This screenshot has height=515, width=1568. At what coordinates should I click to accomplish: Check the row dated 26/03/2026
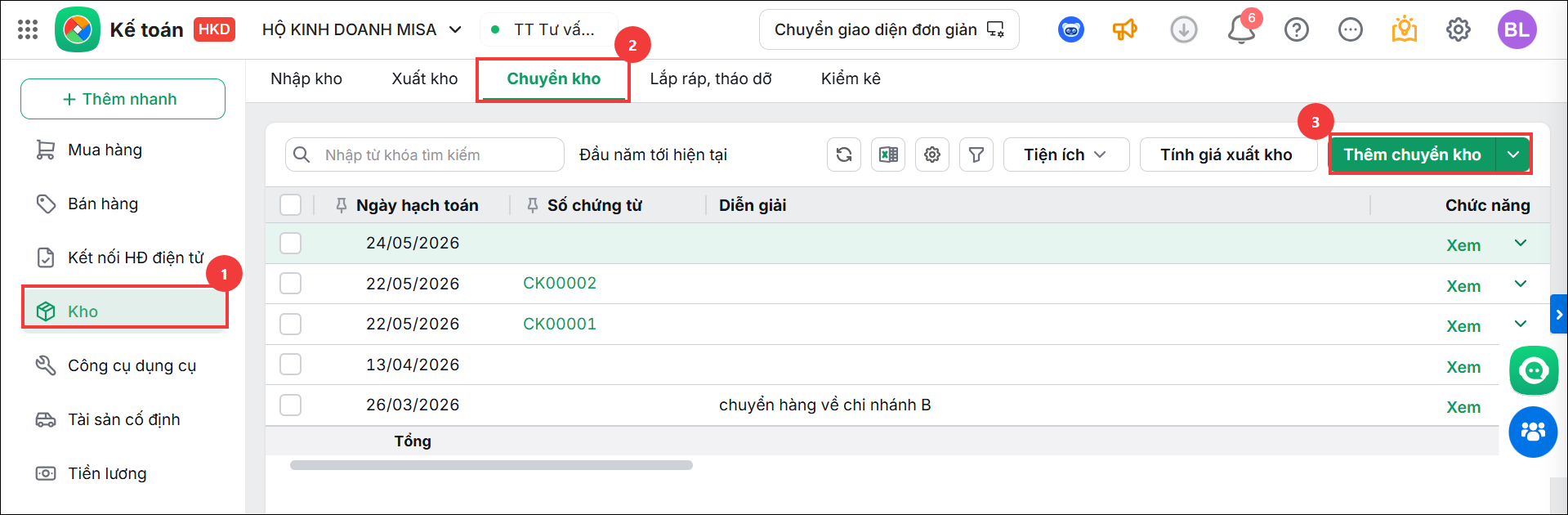291,405
